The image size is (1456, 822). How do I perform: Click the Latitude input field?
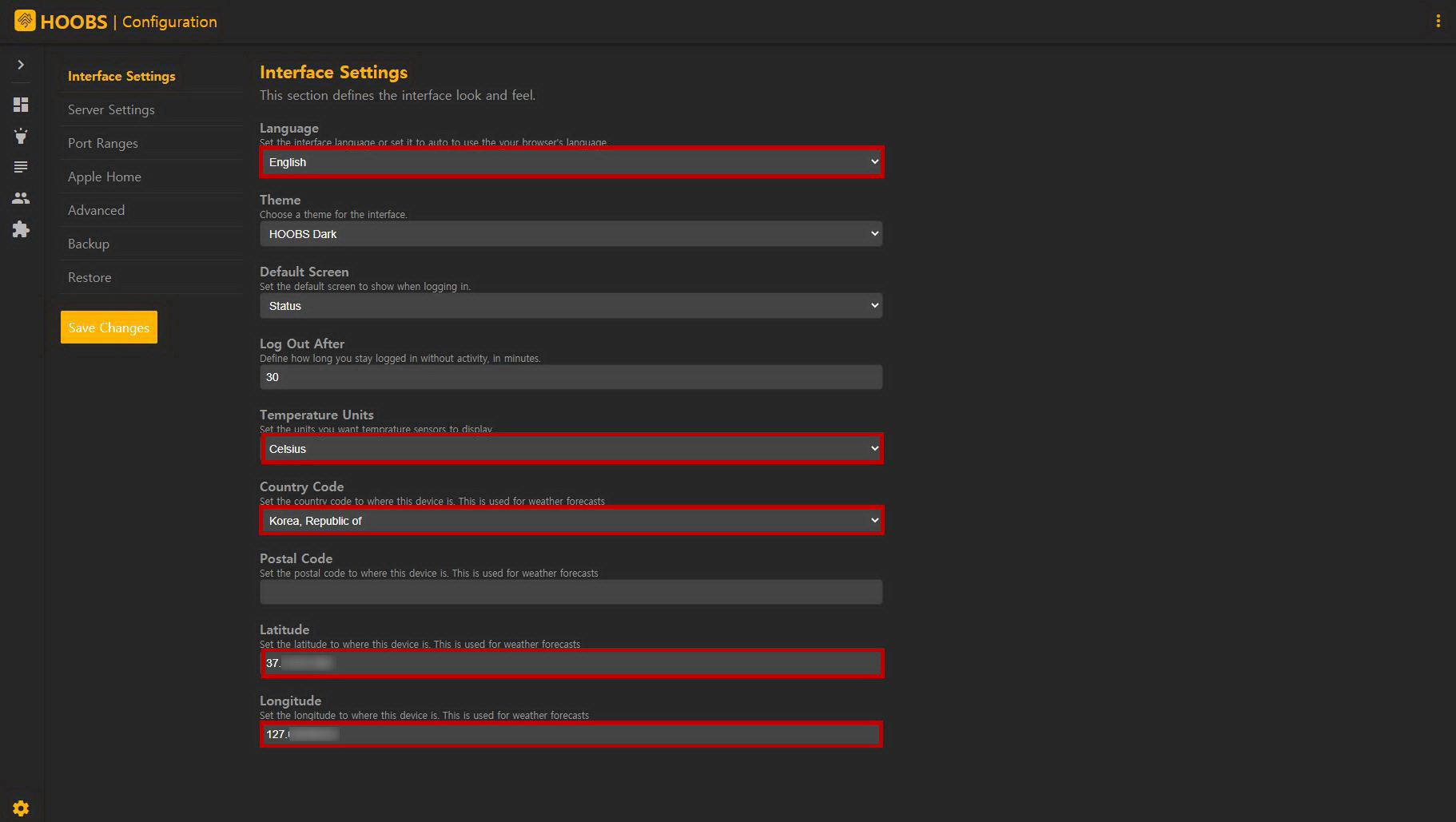(571, 663)
